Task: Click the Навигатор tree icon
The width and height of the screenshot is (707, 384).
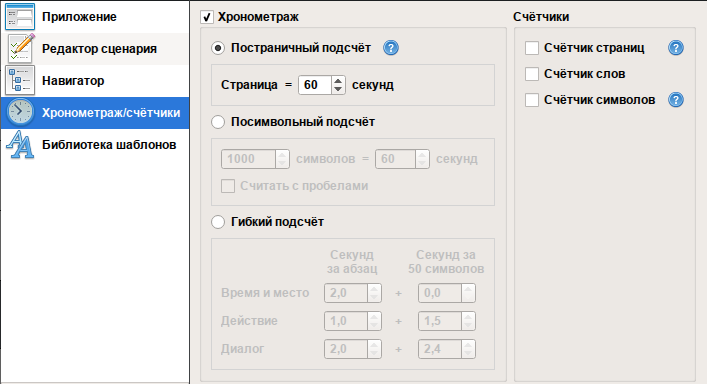Action: [x=20, y=81]
